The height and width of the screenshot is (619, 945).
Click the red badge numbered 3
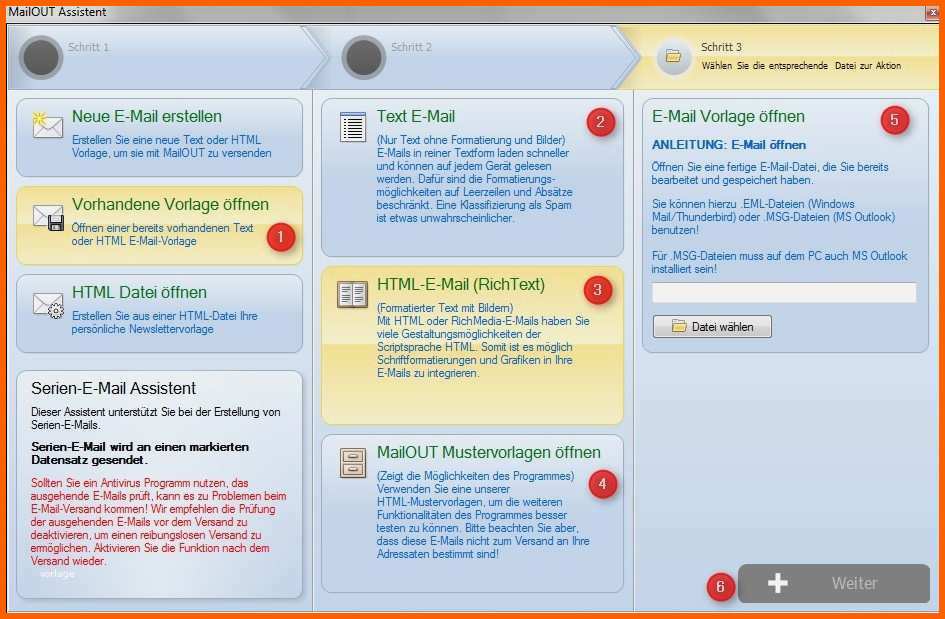coord(597,288)
